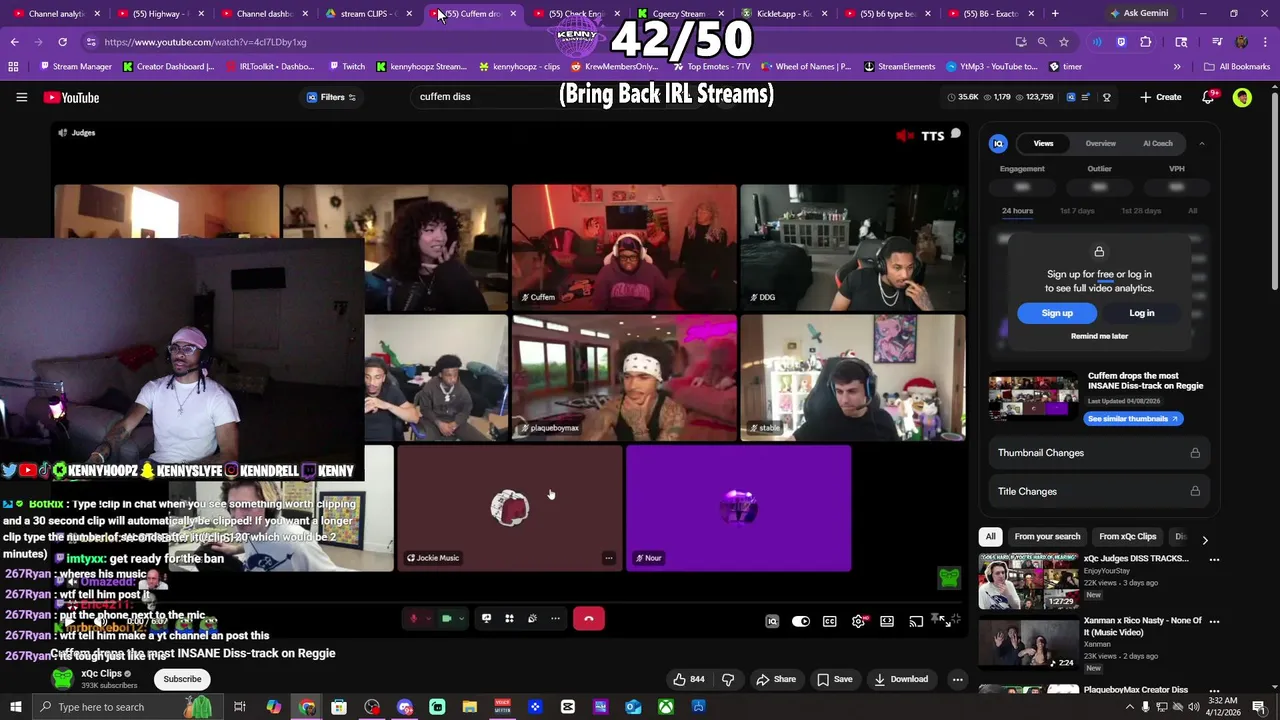Toggle the autoplay switch in the player
1280x720 pixels.
[x=801, y=621]
